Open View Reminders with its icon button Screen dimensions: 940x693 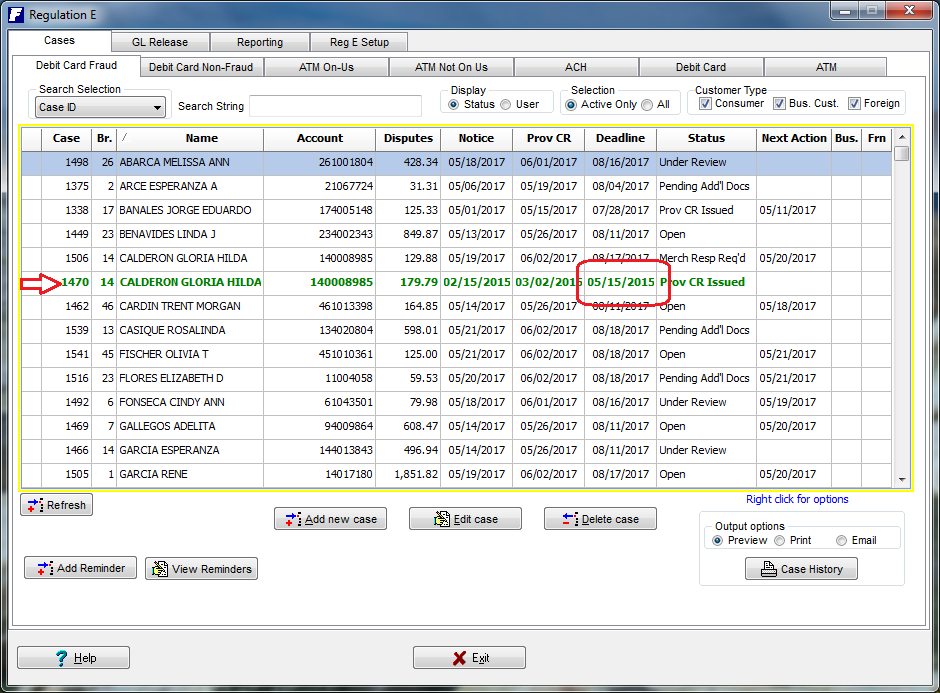click(x=159, y=569)
